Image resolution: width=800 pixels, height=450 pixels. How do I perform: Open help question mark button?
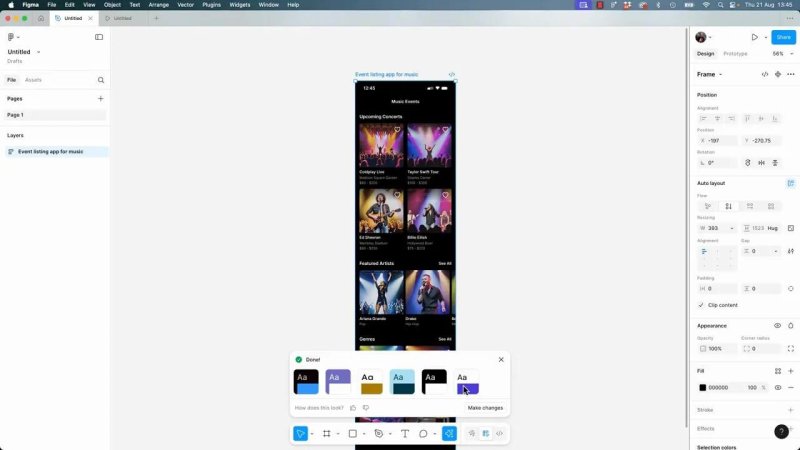(x=781, y=432)
